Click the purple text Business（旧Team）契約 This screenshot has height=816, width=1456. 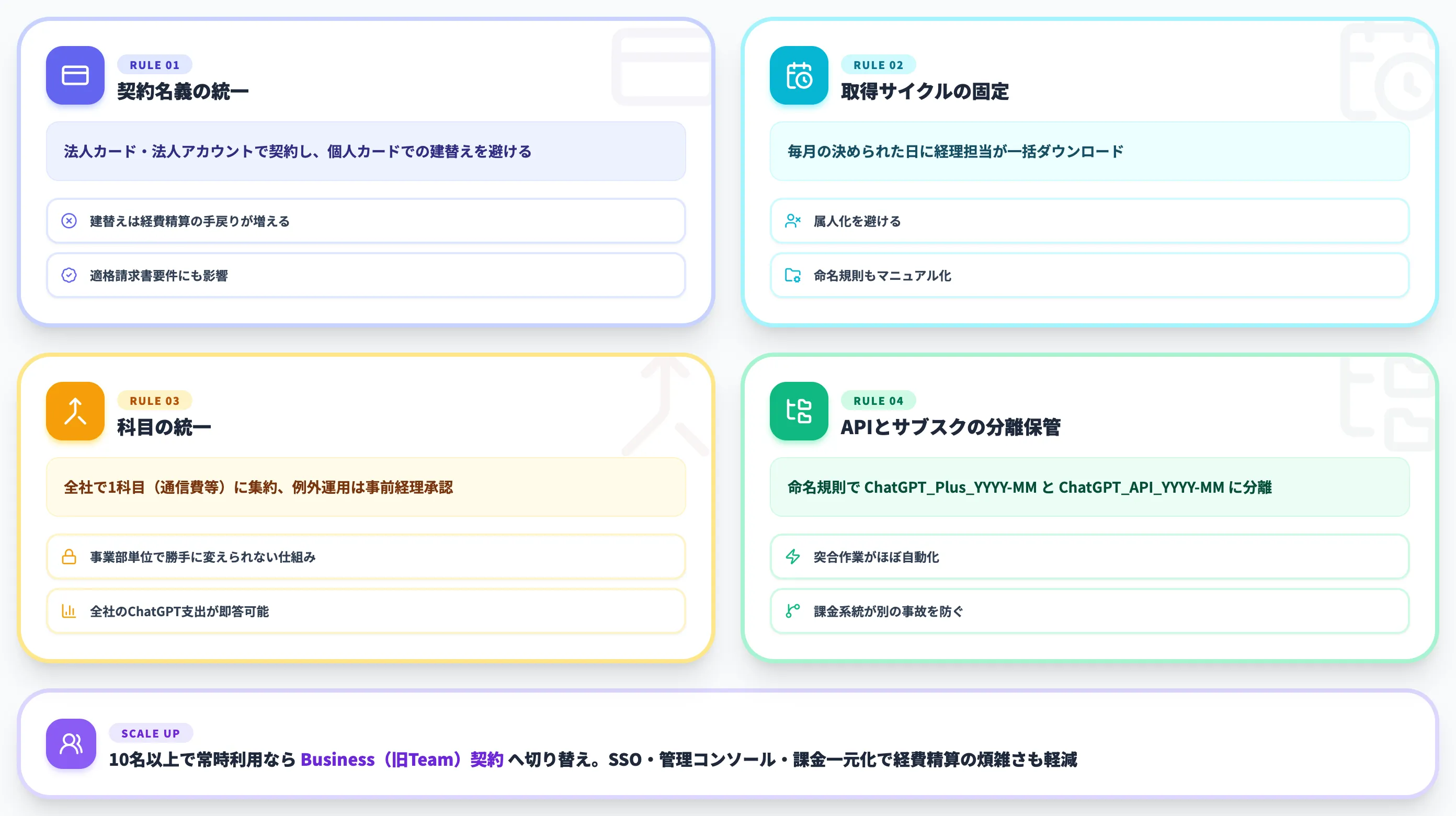402,760
